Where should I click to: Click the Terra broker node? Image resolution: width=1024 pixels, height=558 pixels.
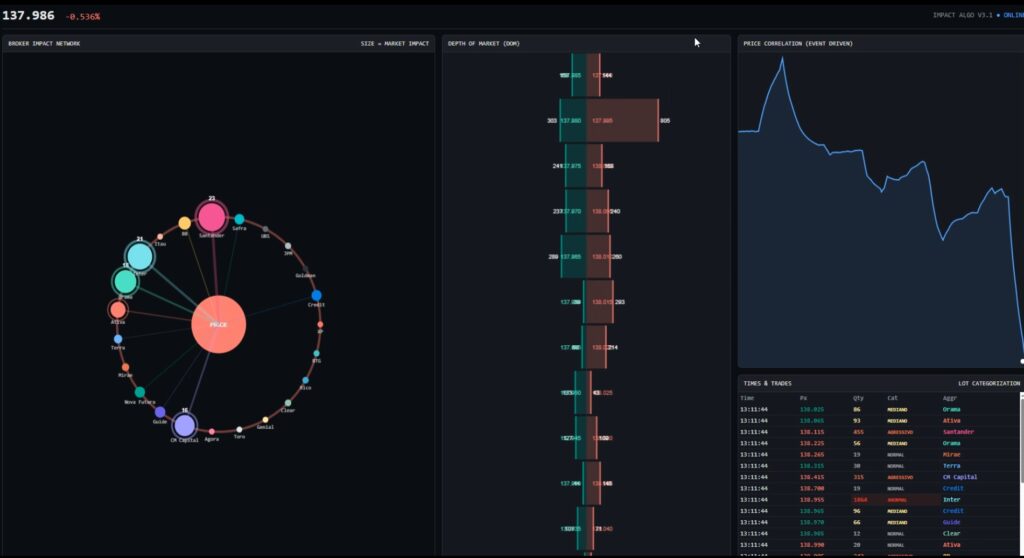click(118, 339)
